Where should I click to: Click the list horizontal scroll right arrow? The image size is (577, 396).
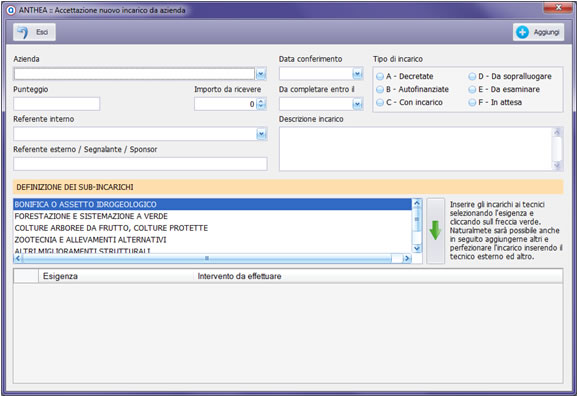pos(407,259)
